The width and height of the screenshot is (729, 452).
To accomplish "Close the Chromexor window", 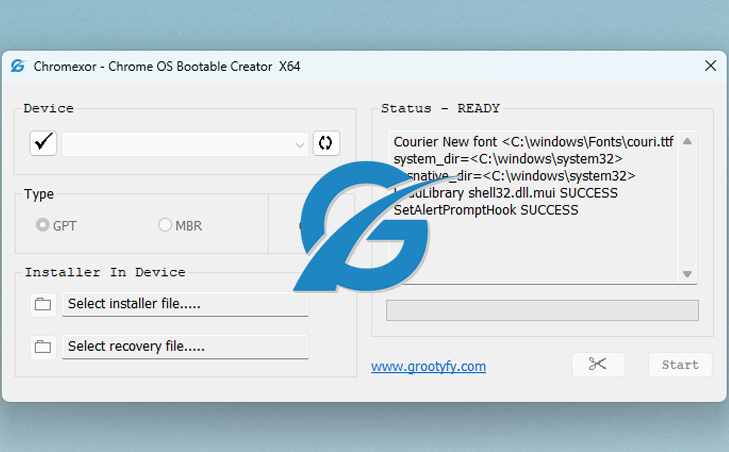I will coord(710,66).
